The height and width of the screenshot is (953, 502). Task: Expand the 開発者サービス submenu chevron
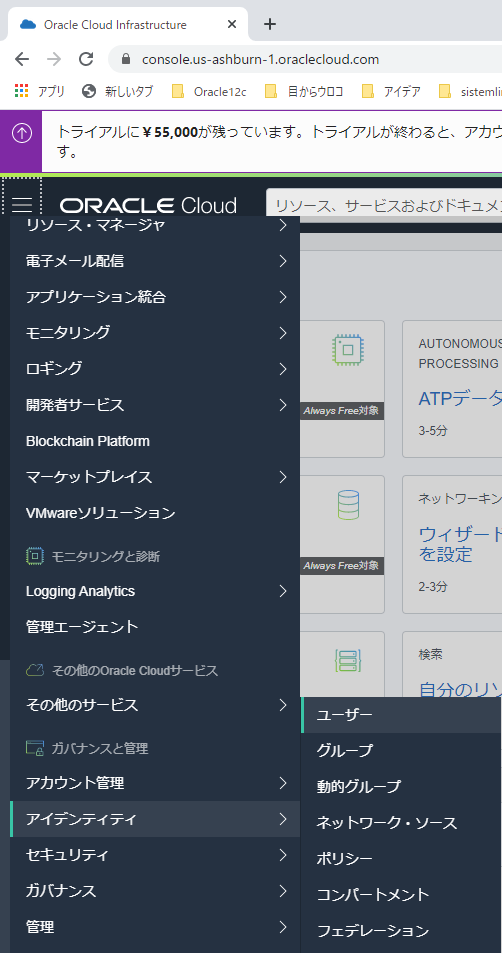283,405
